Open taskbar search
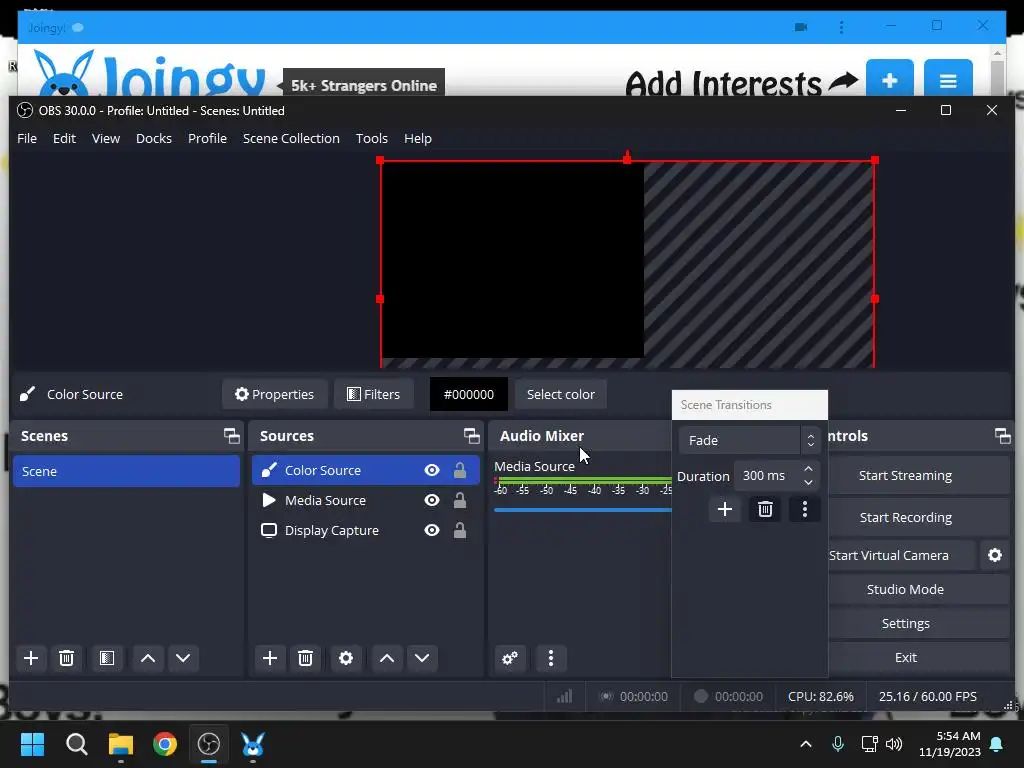The width and height of the screenshot is (1024, 768). coord(76,744)
